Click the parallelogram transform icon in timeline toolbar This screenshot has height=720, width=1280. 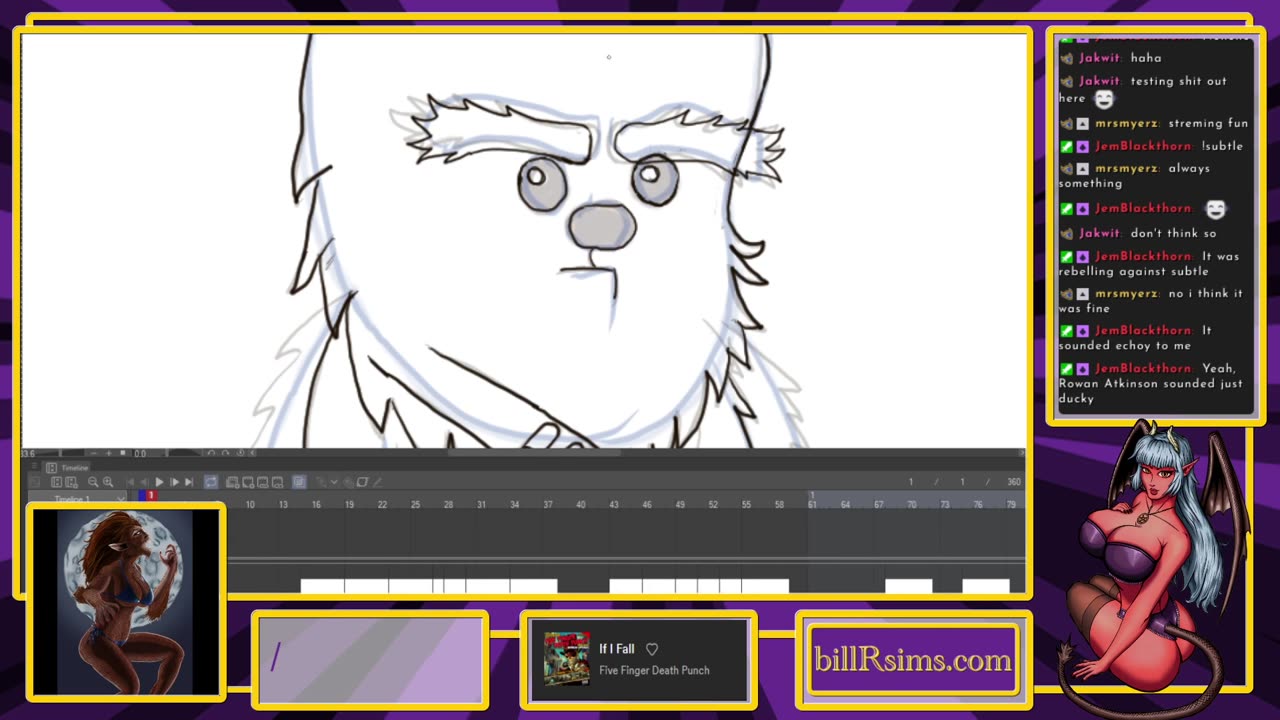pyautogui.click(x=363, y=482)
